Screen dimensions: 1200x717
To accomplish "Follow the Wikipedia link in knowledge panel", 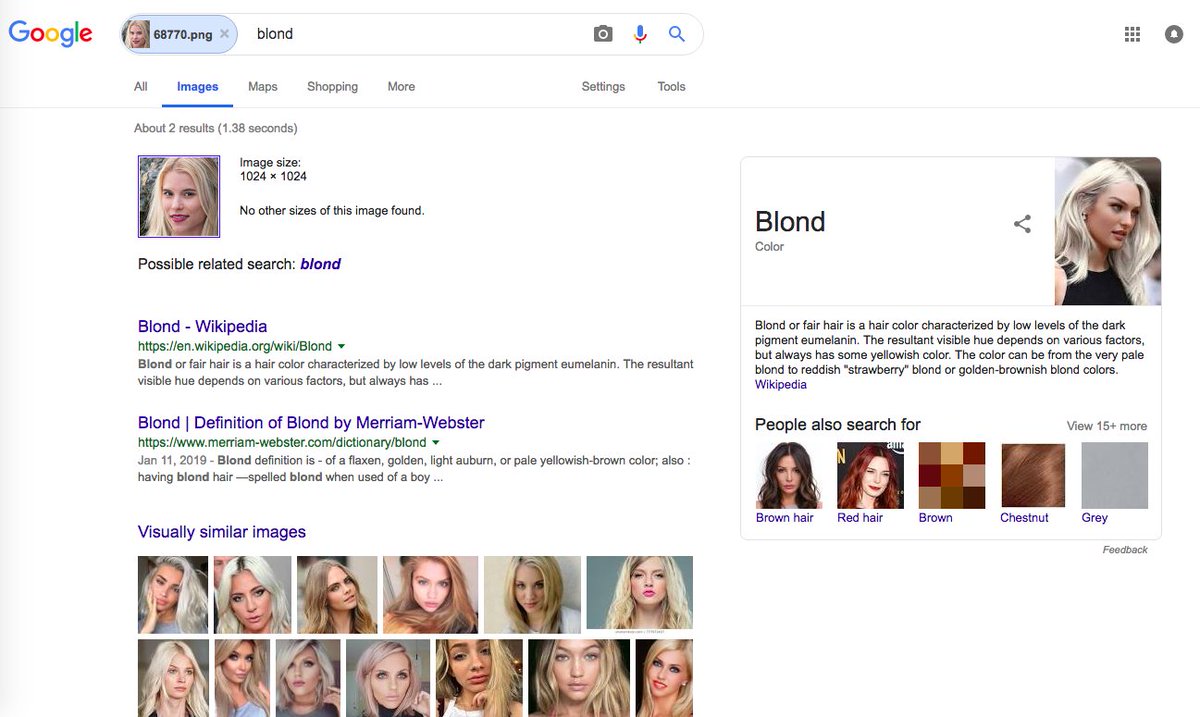I will (781, 384).
